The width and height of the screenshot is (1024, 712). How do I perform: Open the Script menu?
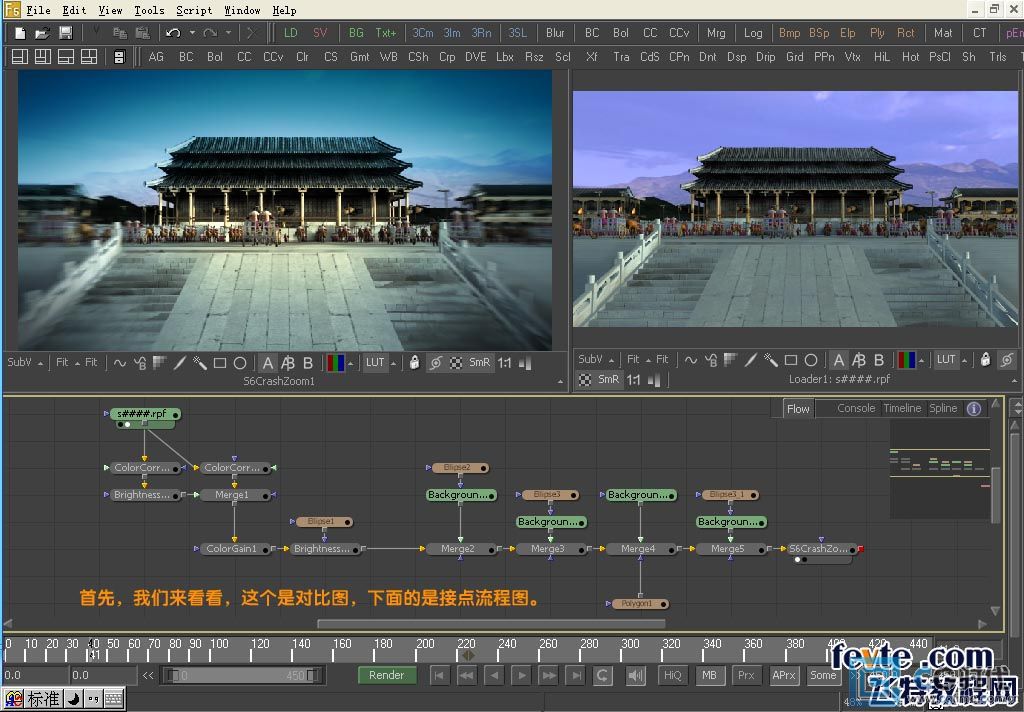pos(194,10)
